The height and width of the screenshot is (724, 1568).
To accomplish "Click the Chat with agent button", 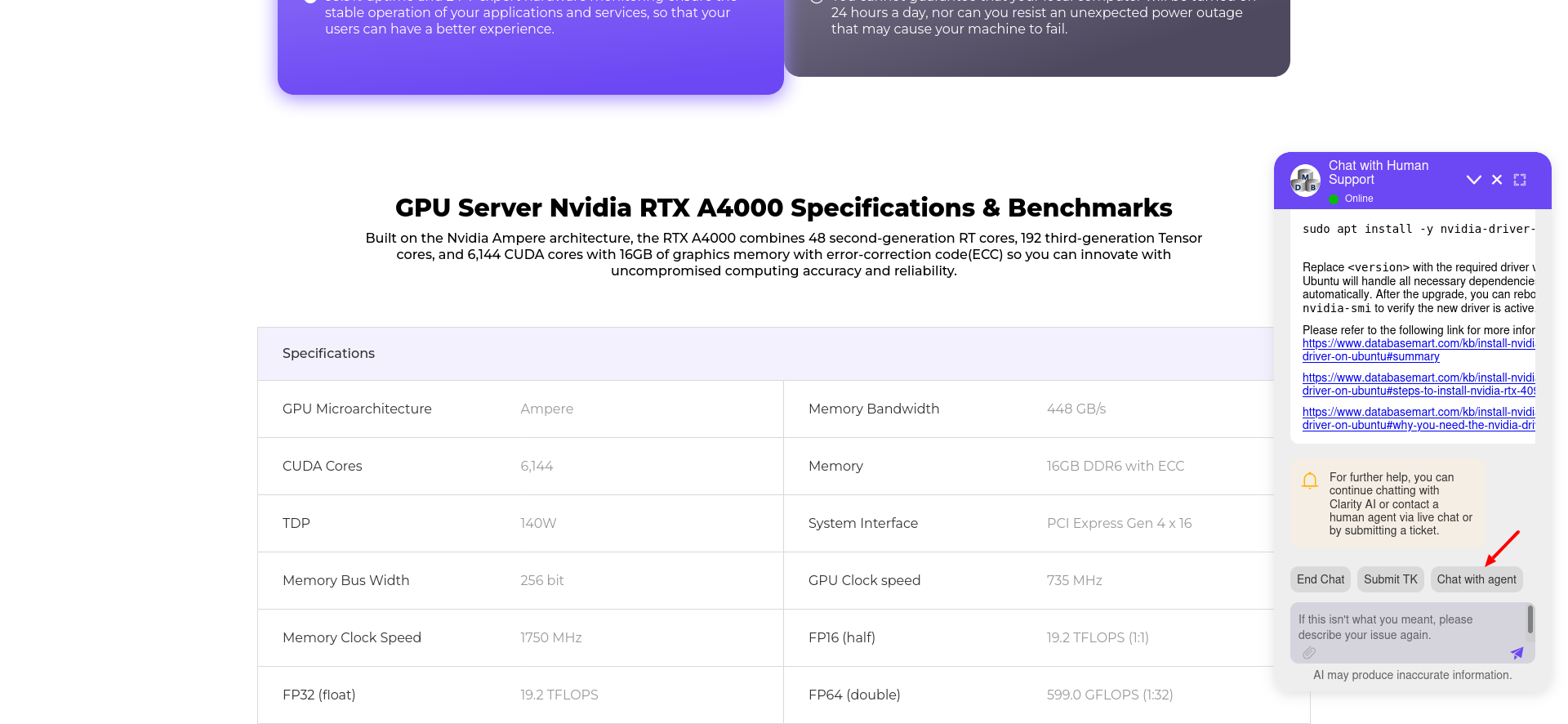I will [1477, 579].
